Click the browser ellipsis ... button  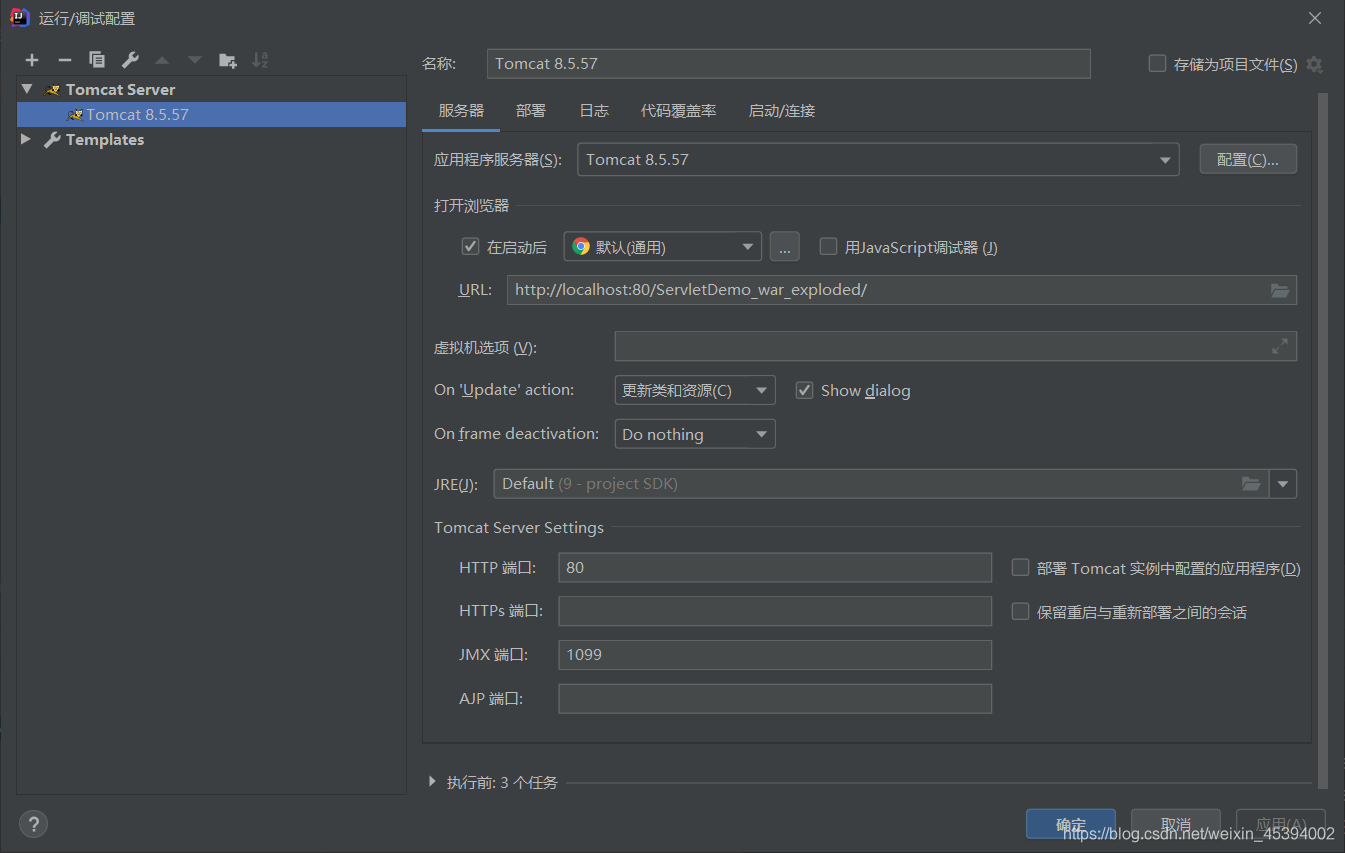pos(785,247)
